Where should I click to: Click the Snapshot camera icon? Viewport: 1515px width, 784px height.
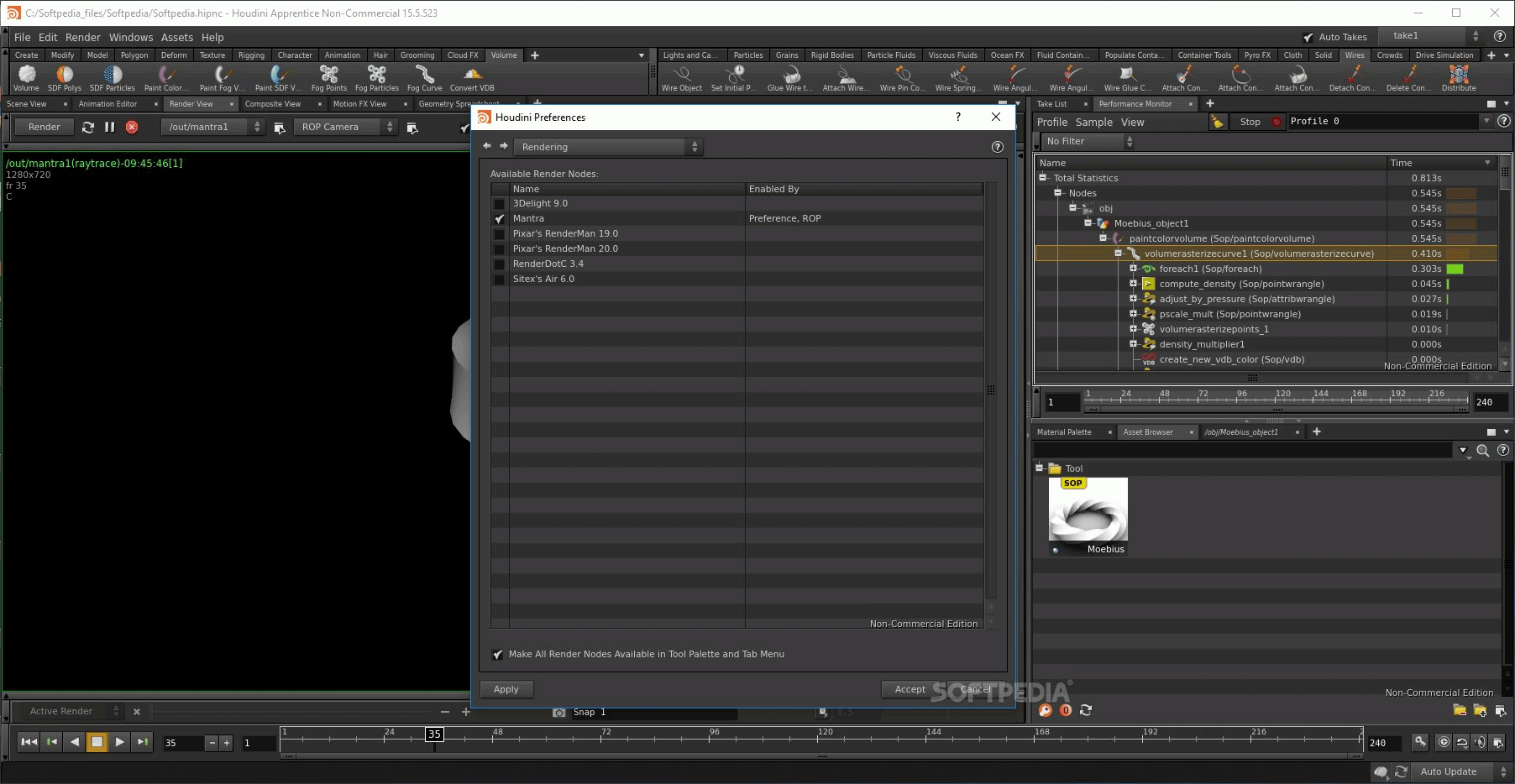(x=559, y=712)
